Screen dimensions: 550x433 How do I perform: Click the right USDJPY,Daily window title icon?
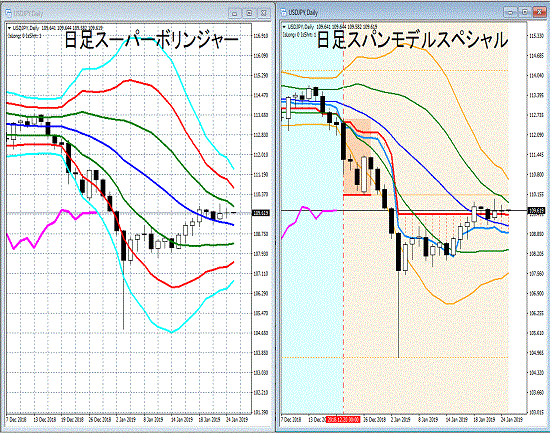(283, 12)
